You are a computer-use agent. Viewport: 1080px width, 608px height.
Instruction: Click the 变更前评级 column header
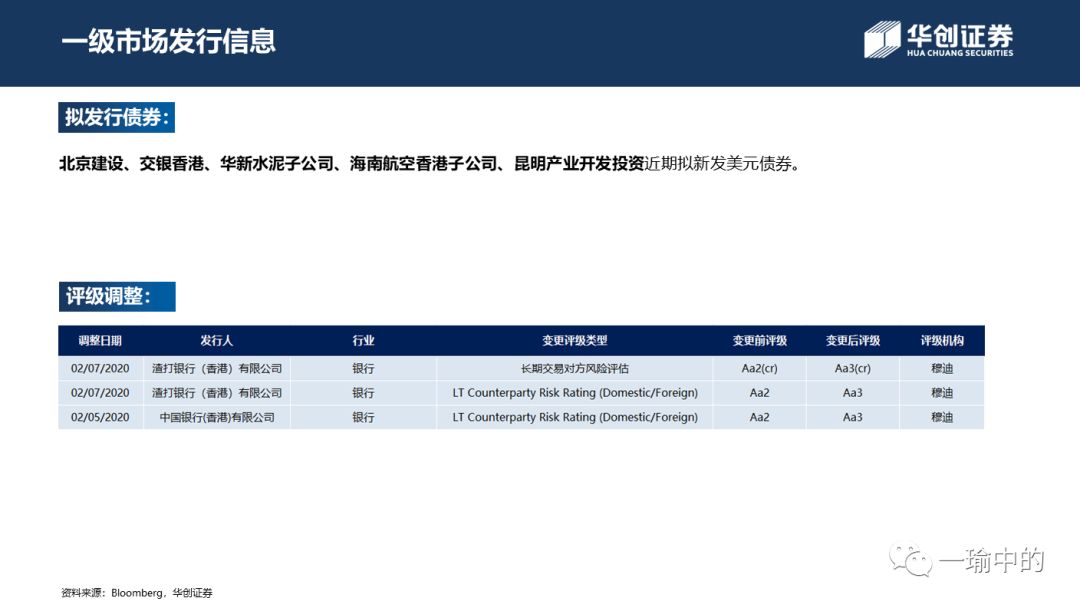click(x=759, y=341)
